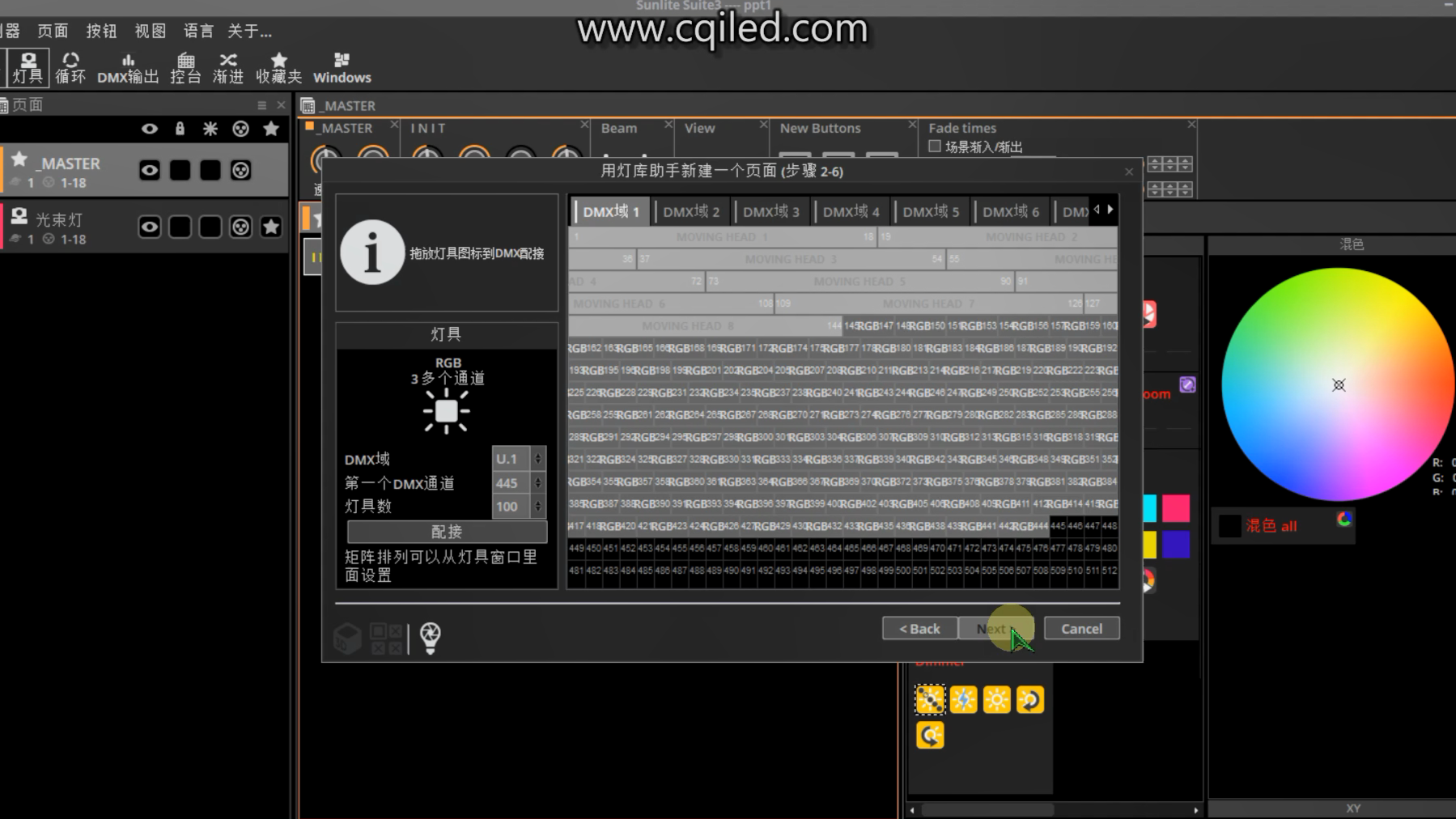1456x819 pixels.
Task: Click the light bulb icon in the wizard footer
Action: click(430, 638)
